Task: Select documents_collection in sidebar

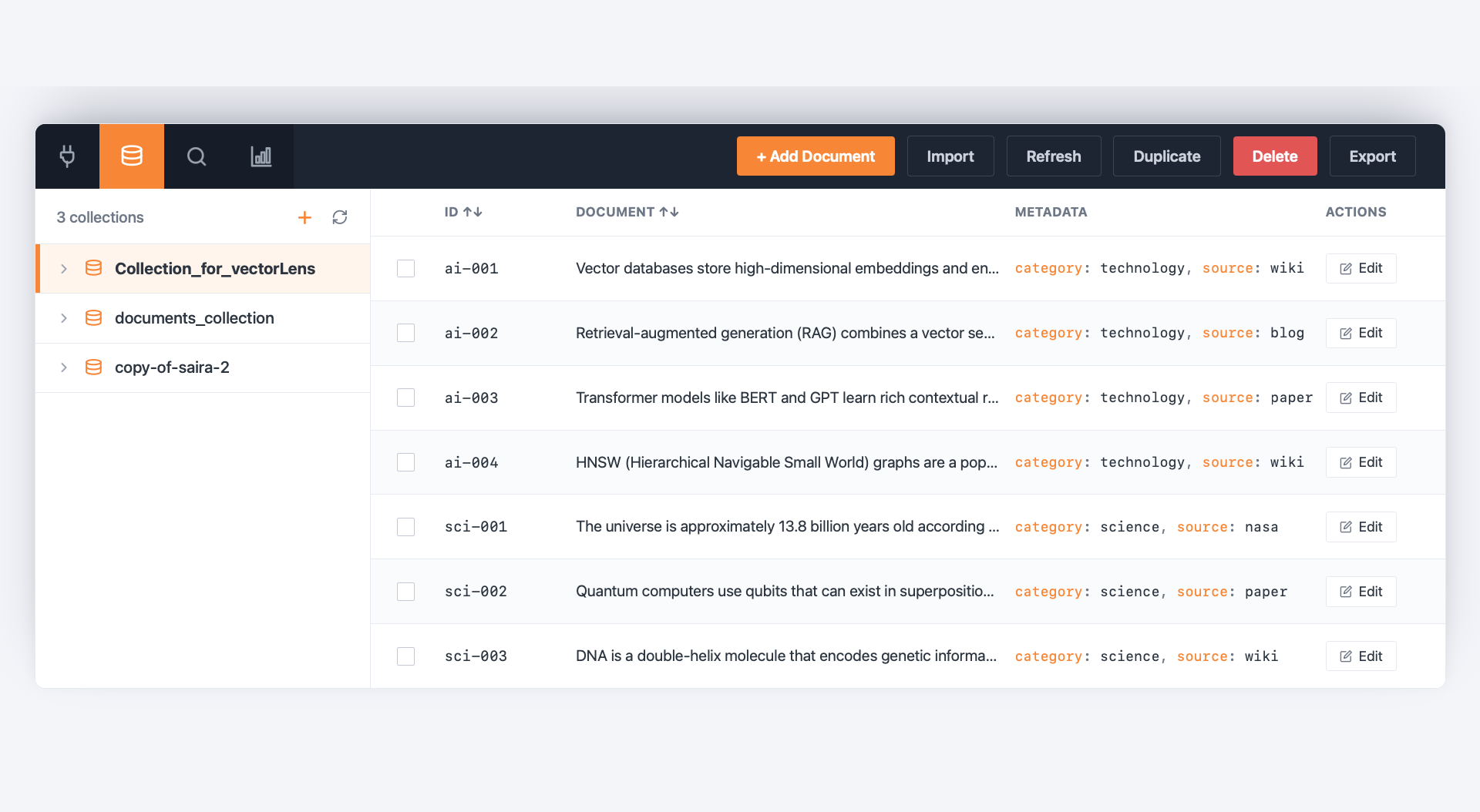Action: [194, 318]
